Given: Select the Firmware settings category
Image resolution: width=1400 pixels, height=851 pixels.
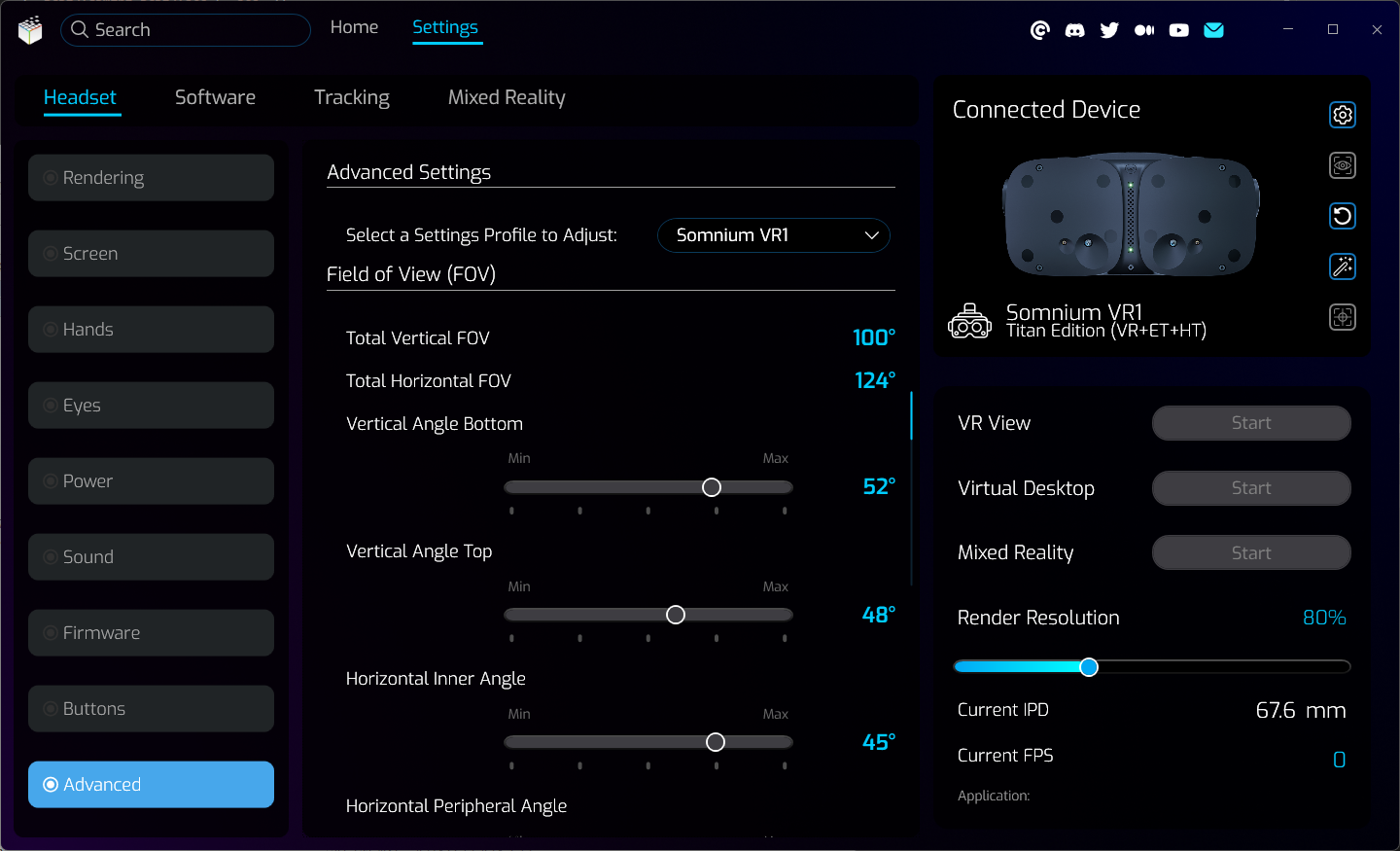Looking at the screenshot, I should pyautogui.click(x=151, y=633).
